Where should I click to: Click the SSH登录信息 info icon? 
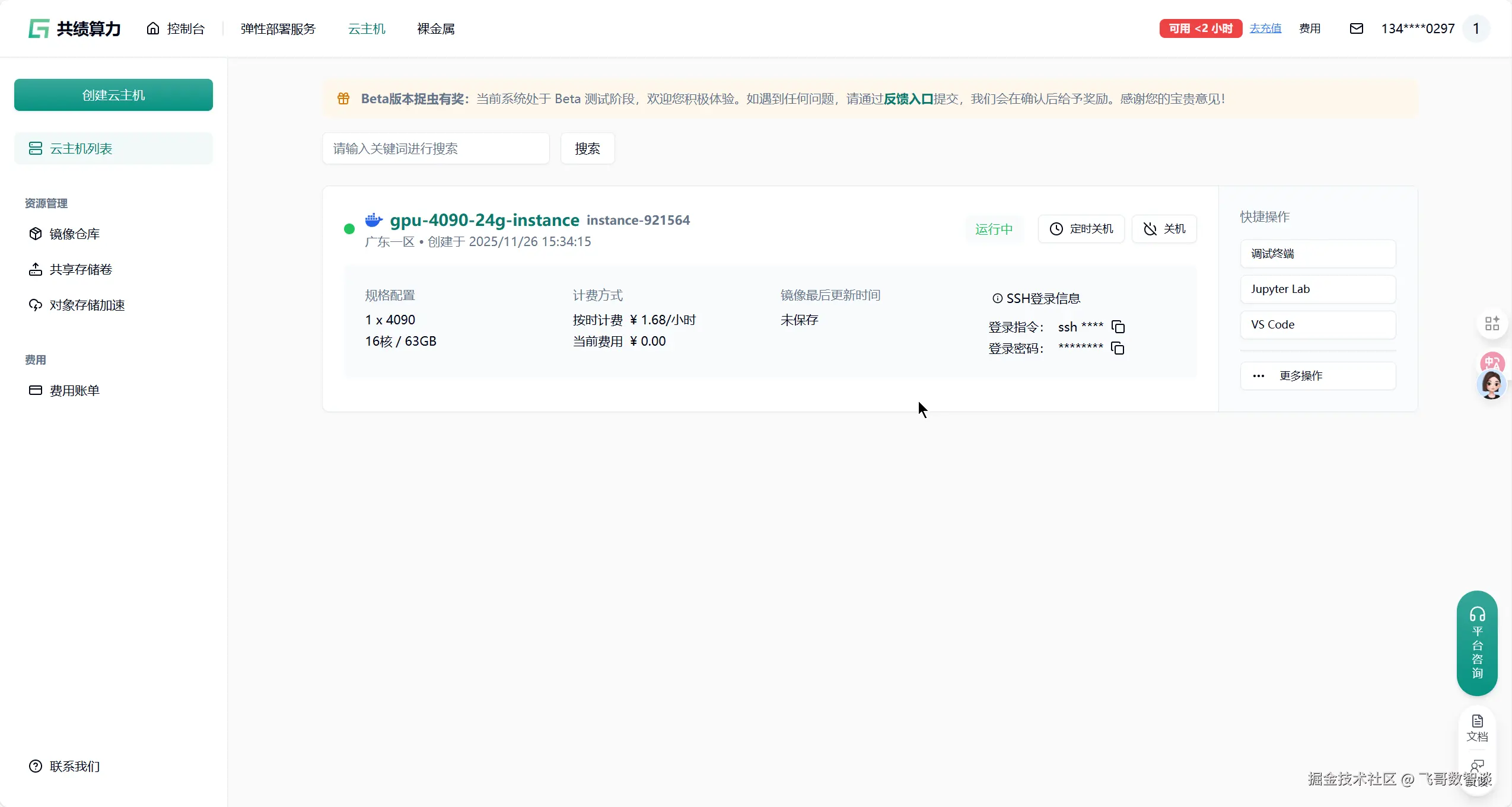pyautogui.click(x=997, y=298)
